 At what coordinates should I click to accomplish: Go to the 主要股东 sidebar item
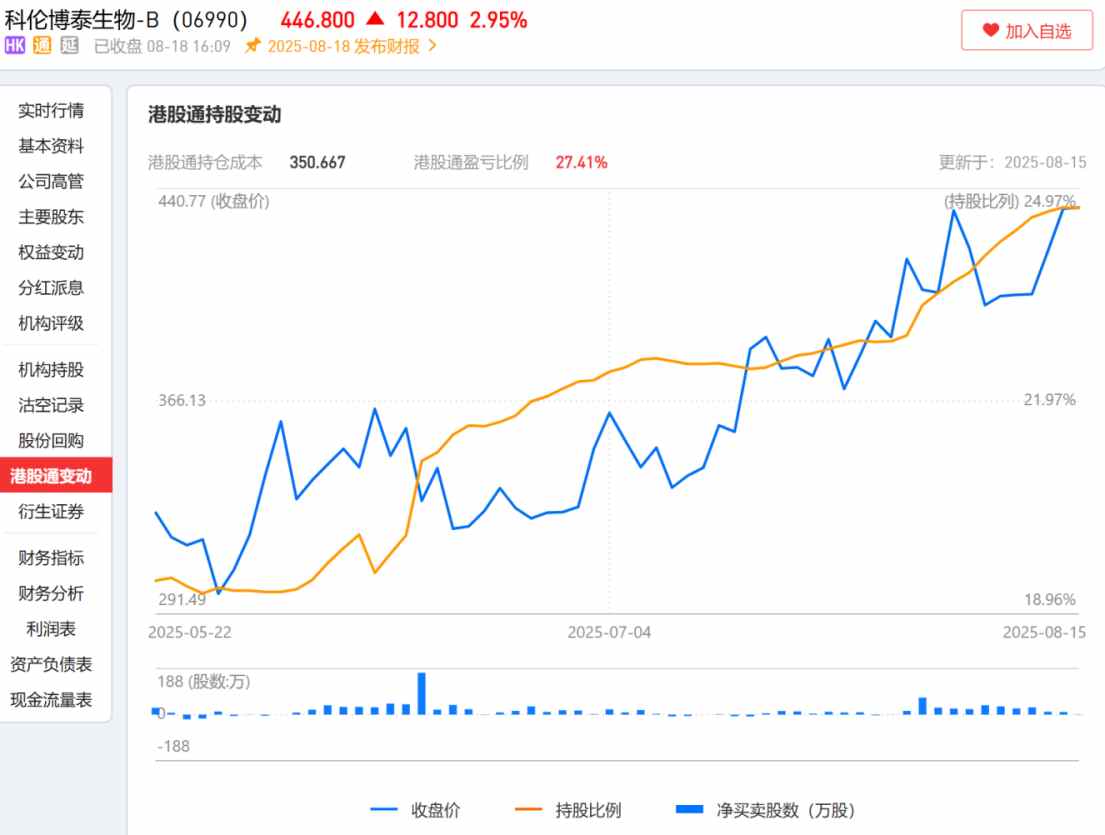[x=51, y=217]
